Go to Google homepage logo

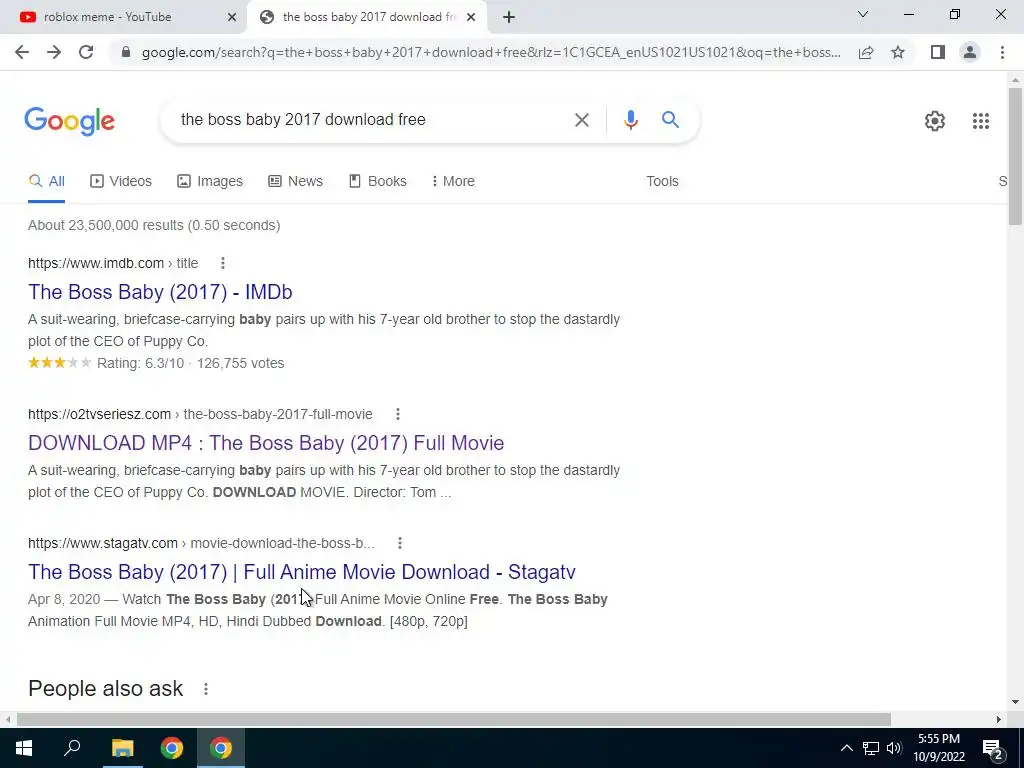click(x=69, y=121)
